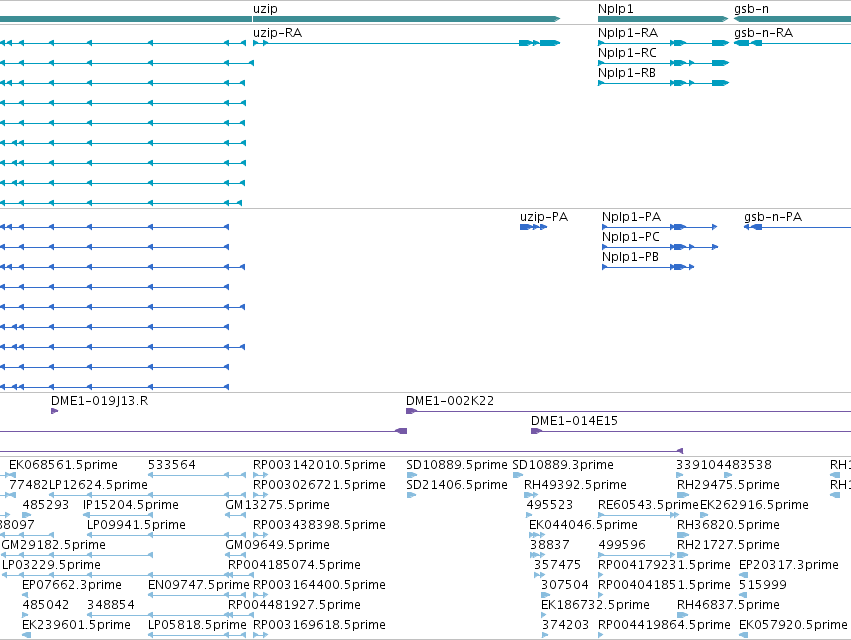Select the Nplp1-RC transcript label
This screenshot has height=640, width=851.
pyautogui.click(x=627, y=53)
